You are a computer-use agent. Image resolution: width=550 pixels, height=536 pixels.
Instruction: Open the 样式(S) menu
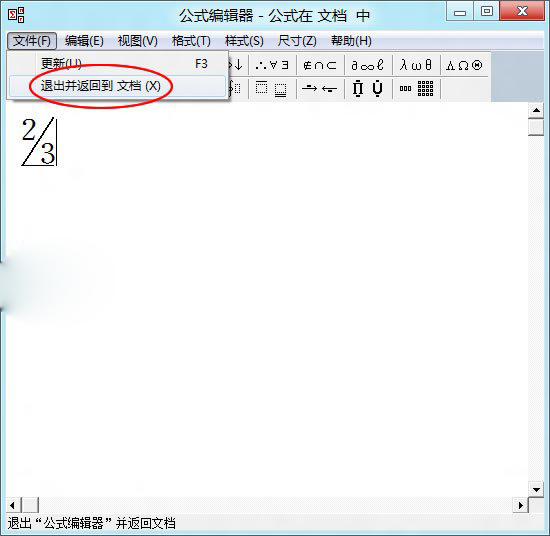point(244,41)
